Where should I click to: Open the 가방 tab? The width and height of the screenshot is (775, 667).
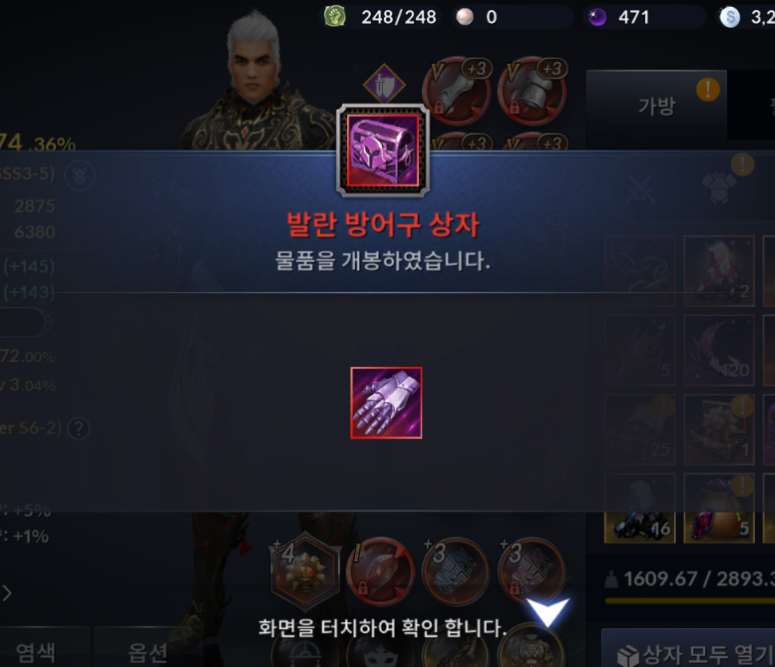656,105
